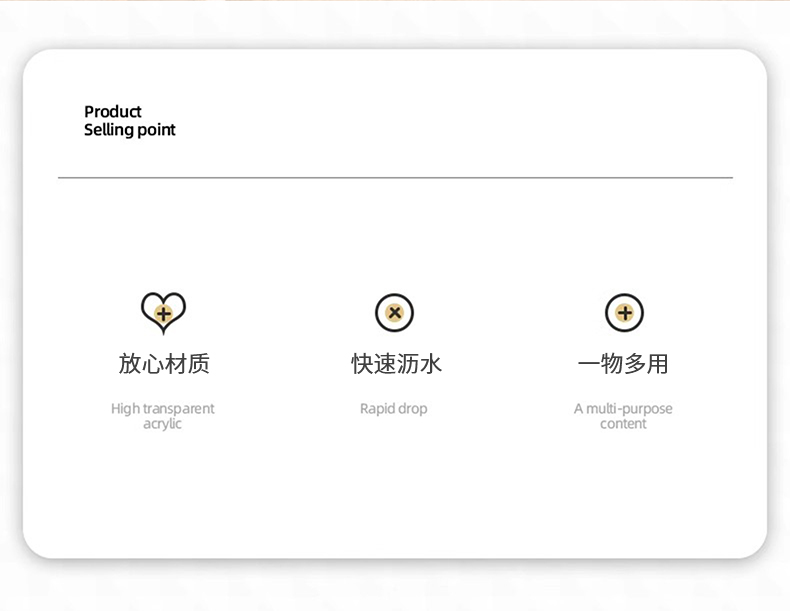Select the 快速沥水 heading

(x=396, y=364)
